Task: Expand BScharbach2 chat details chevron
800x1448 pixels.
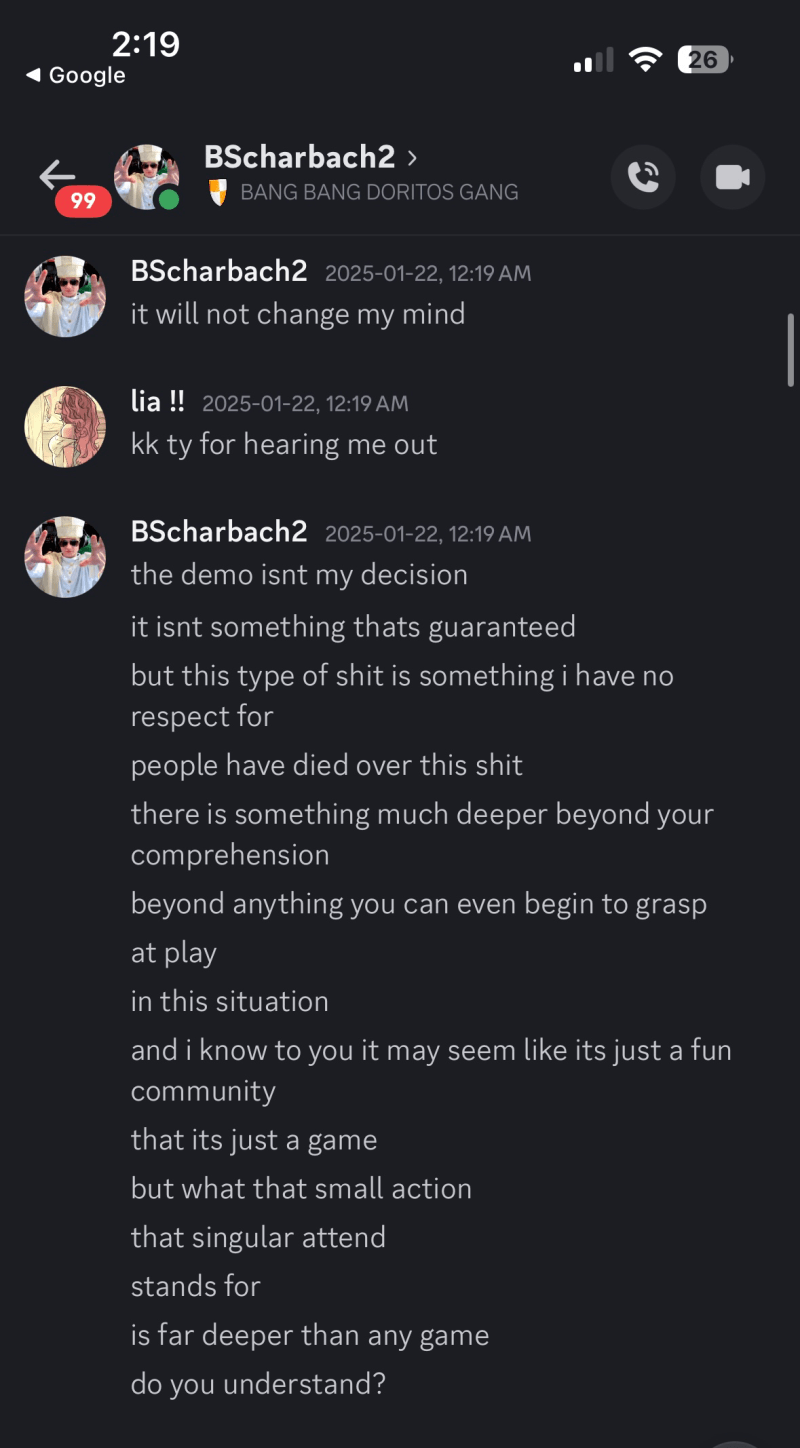Action: 413,157
